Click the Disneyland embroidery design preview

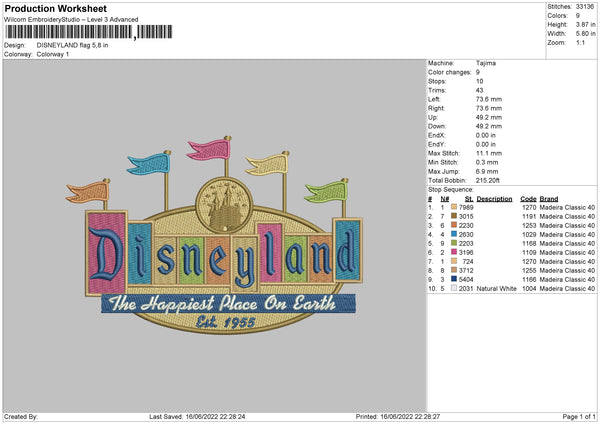pos(214,235)
